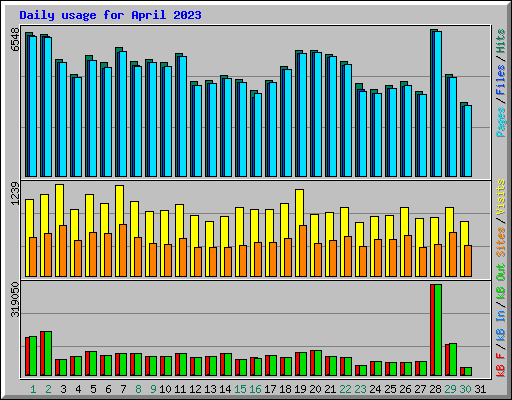Click day 29 on the x-axis
512x400 pixels.
tap(450, 389)
